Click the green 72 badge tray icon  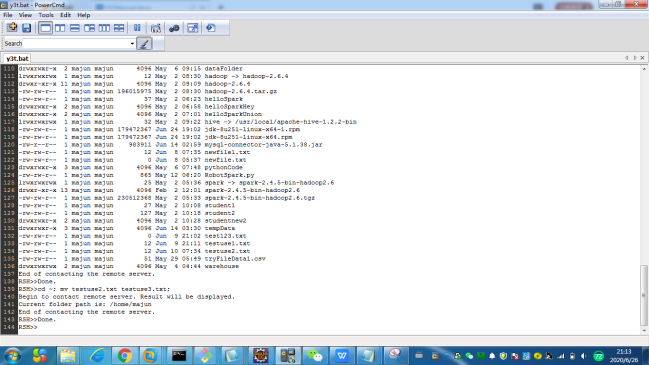click(599, 356)
